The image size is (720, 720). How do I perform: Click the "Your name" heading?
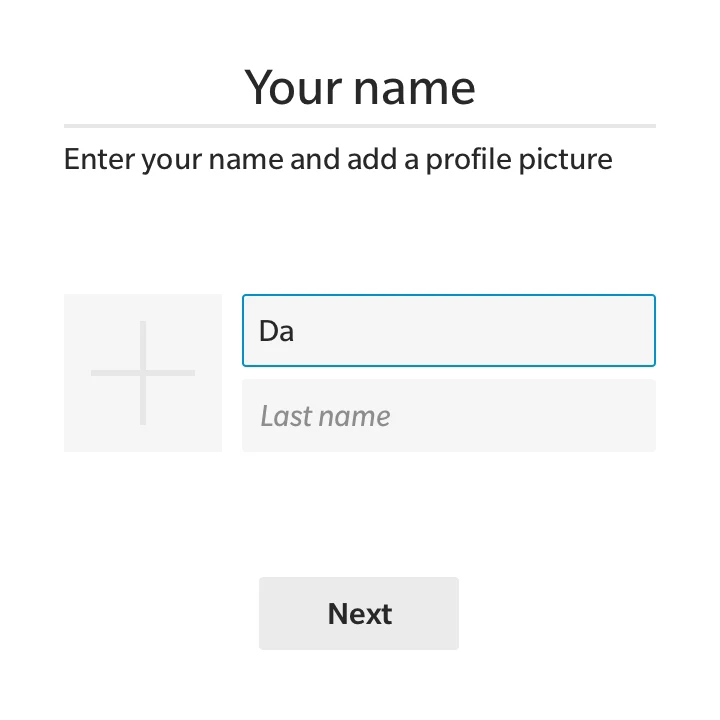(x=360, y=87)
